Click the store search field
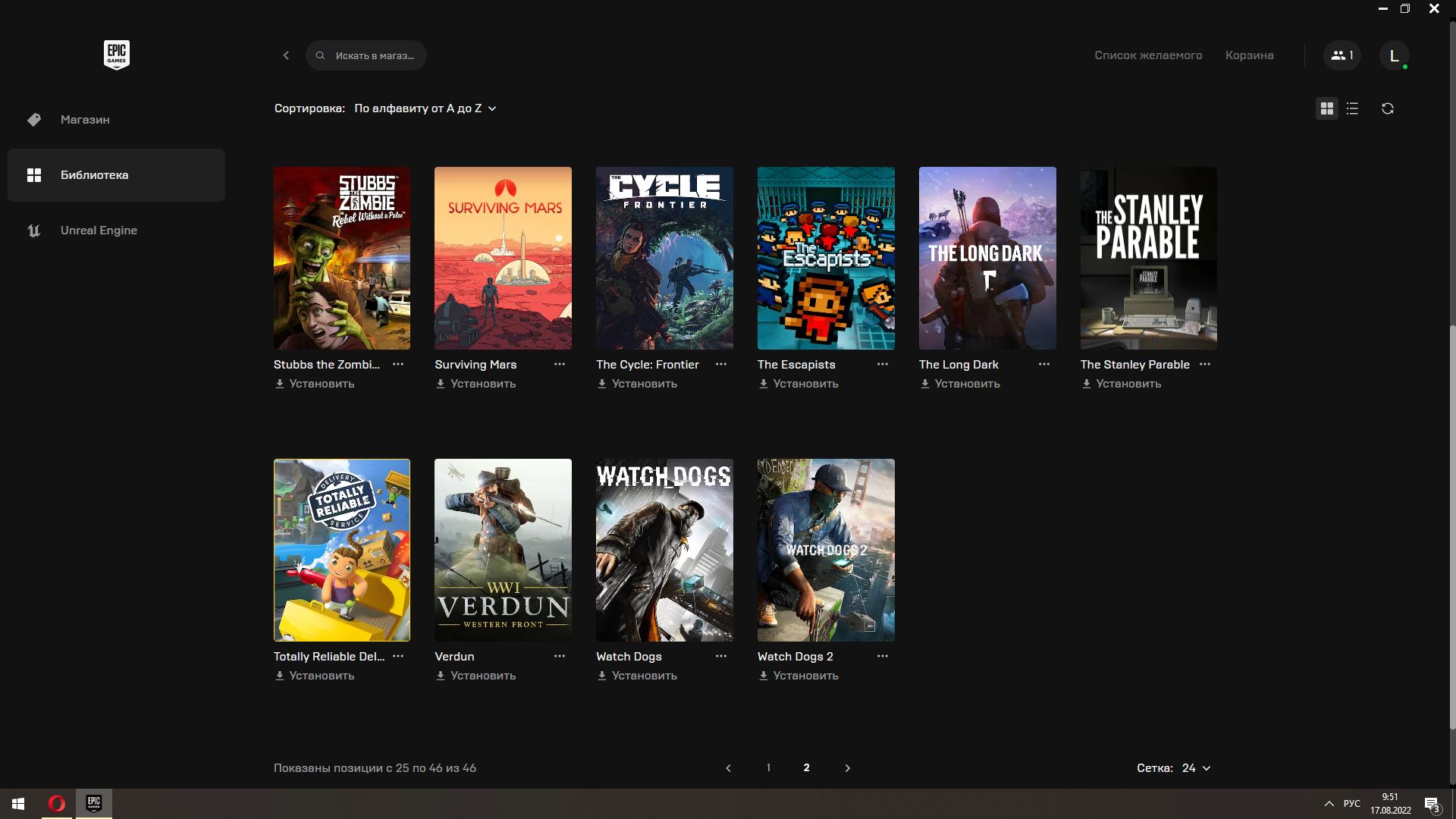1456x819 pixels. 366,55
